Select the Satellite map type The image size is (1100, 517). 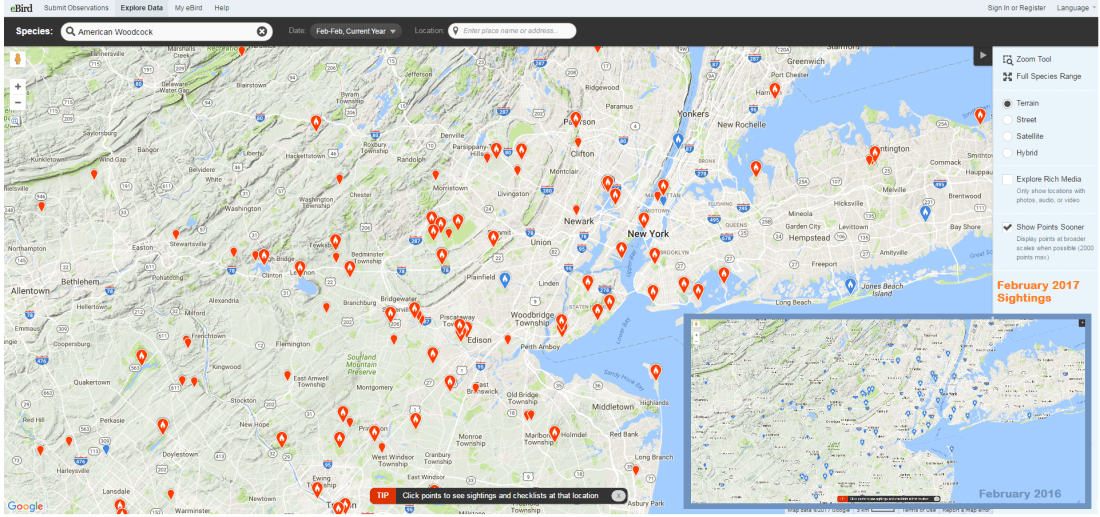click(1008, 136)
